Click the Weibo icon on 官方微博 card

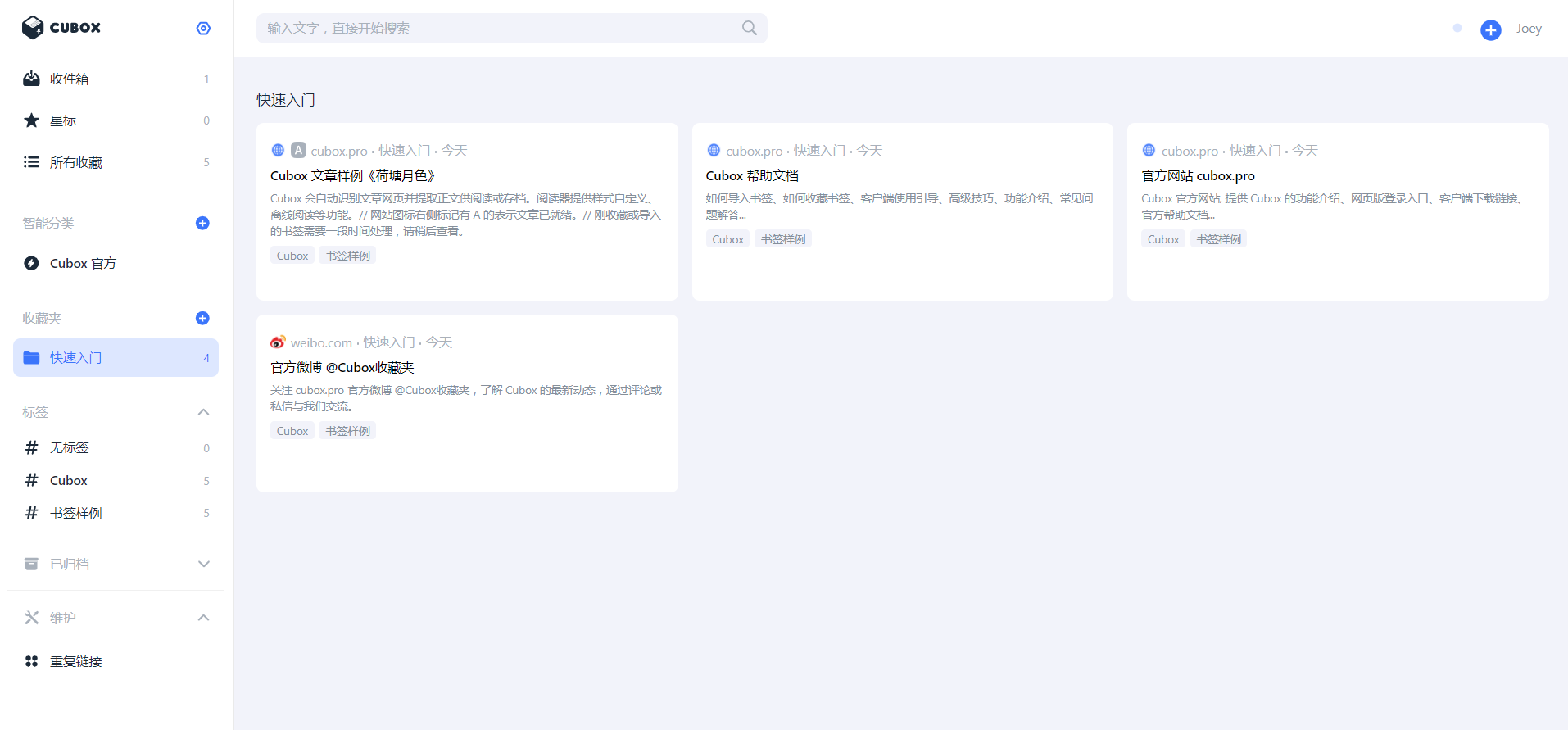278,342
